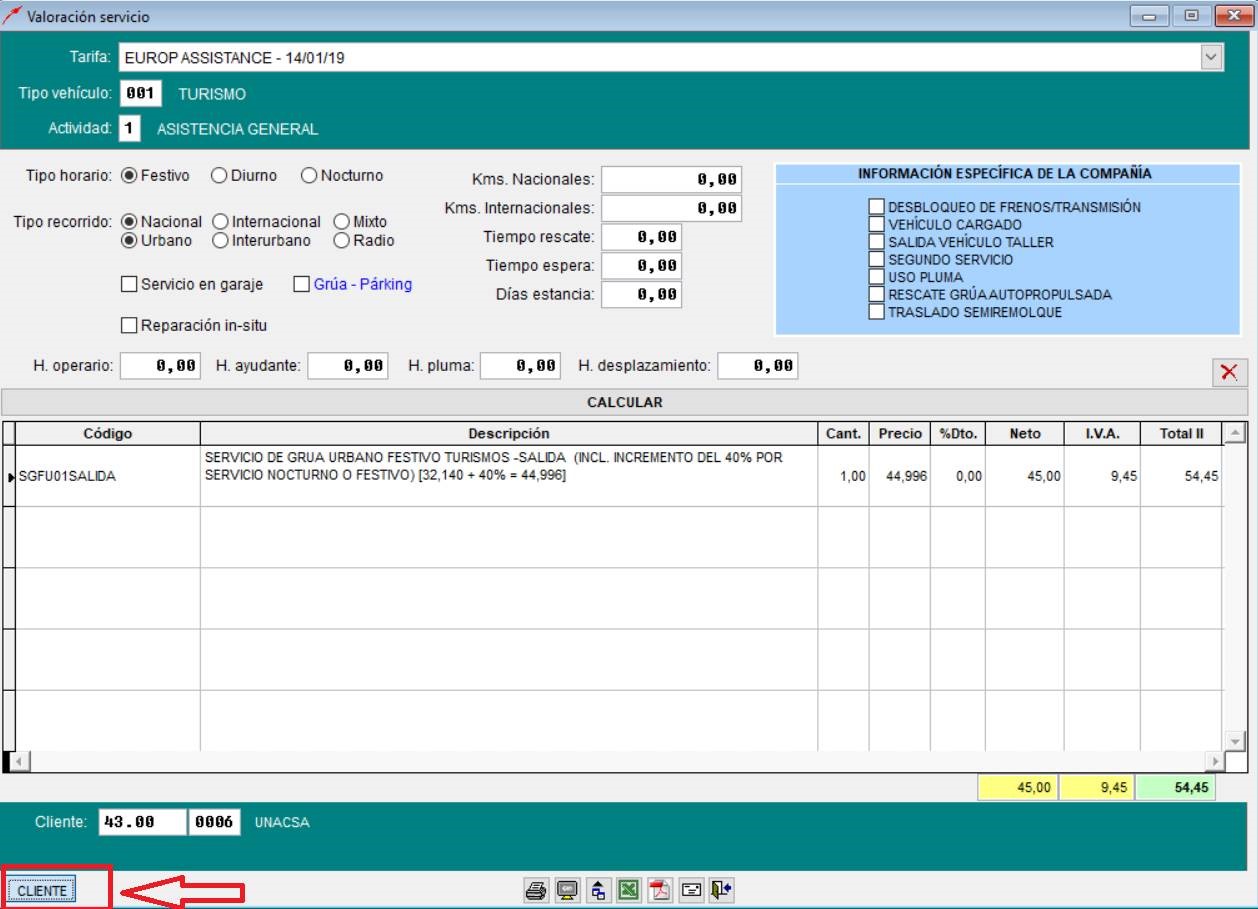Check Traslado semiremolque

[x=876, y=312]
